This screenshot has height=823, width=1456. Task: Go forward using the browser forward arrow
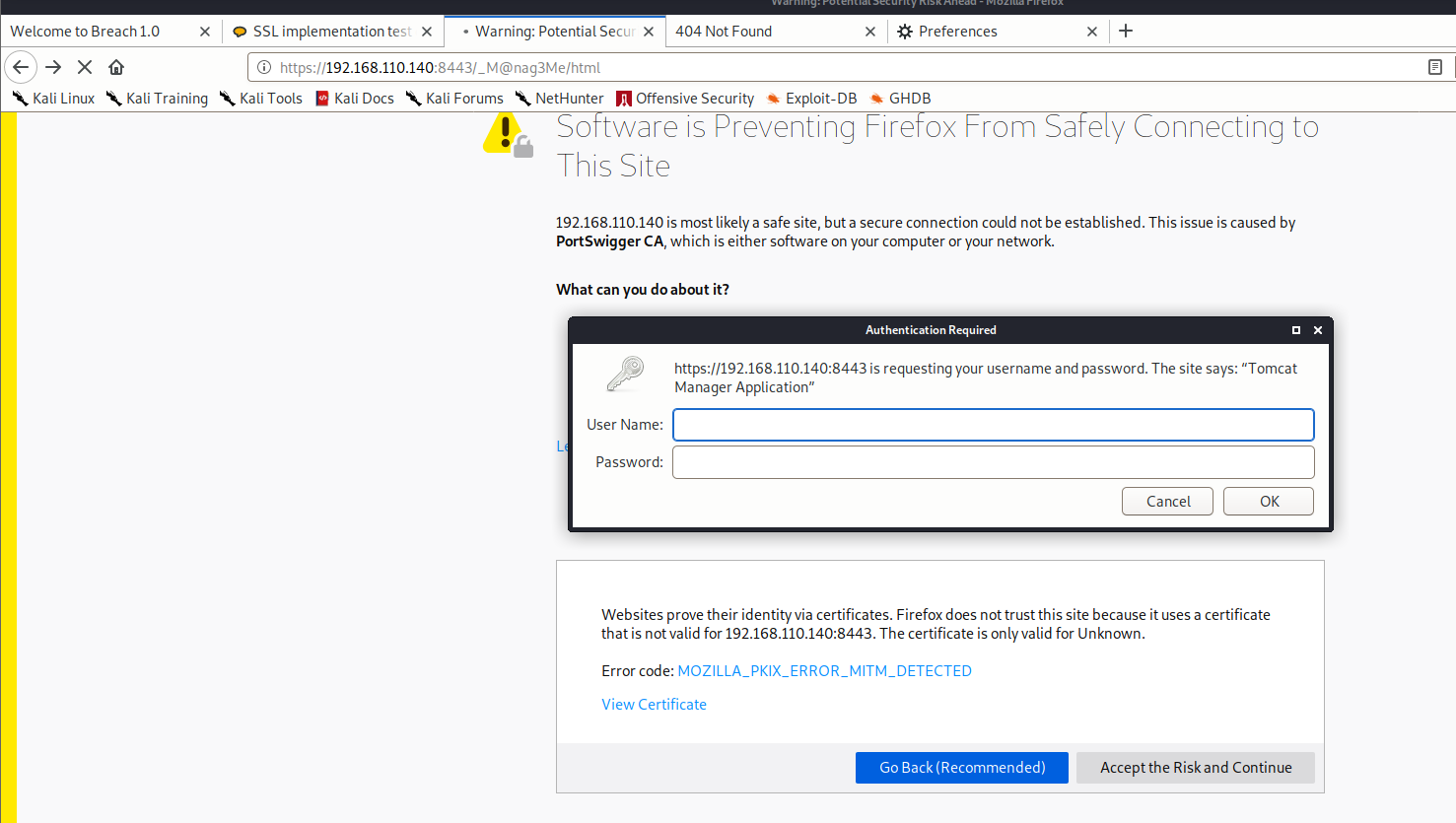pos(54,67)
